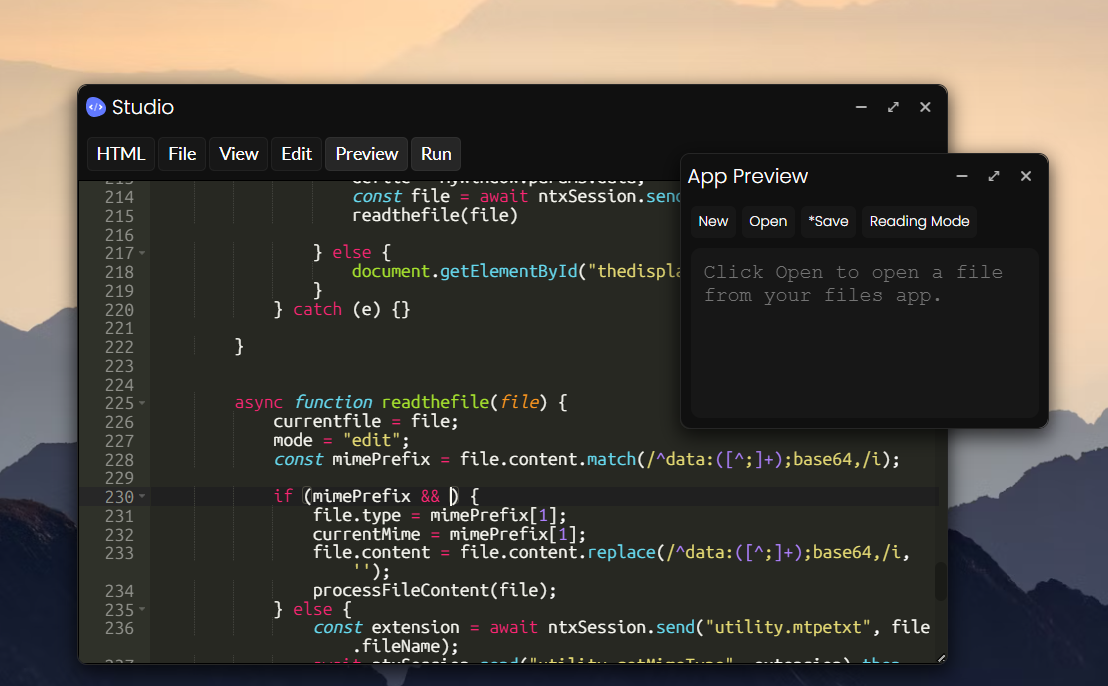Collapse the readthefile function at line 225
The width and height of the screenshot is (1108, 686).
[x=142, y=403]
